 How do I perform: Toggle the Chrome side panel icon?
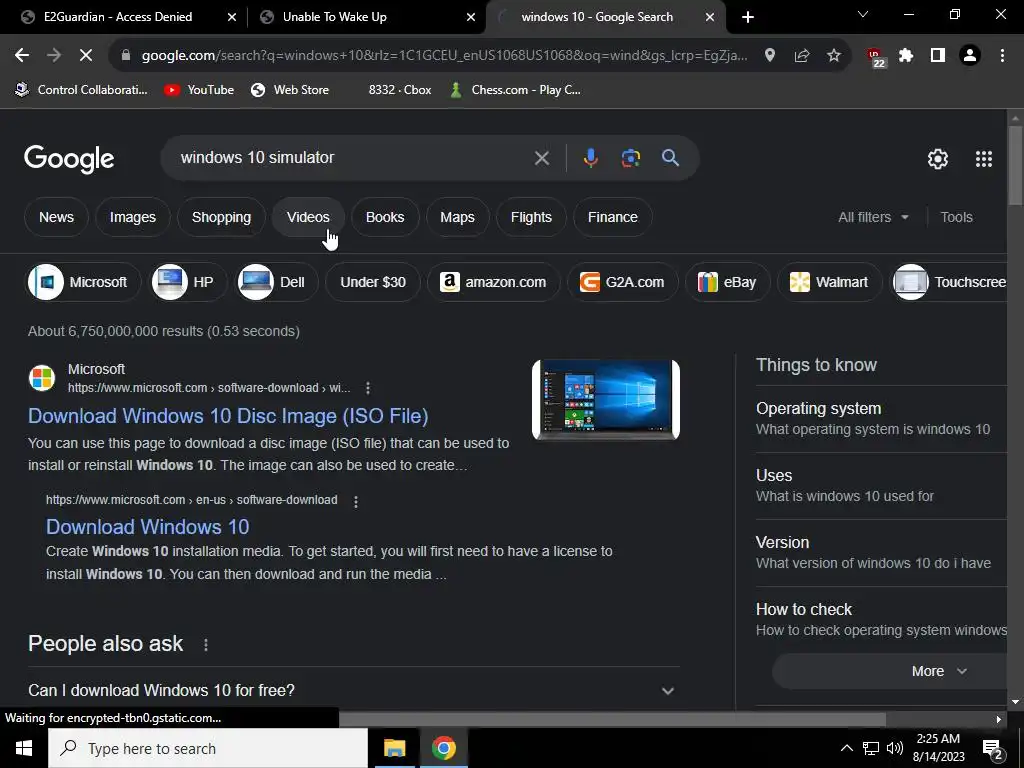pos(938,56)
